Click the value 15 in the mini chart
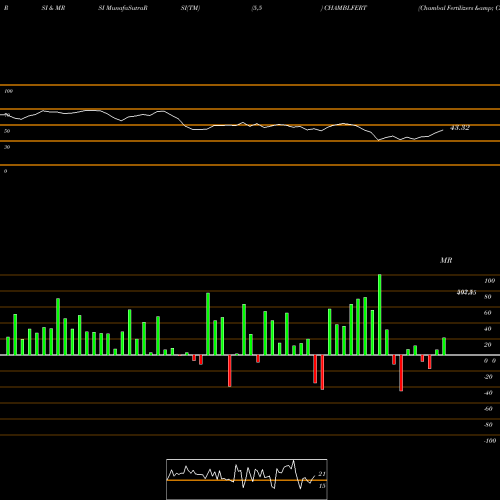The image size is (500, 500). pos(322,486)
